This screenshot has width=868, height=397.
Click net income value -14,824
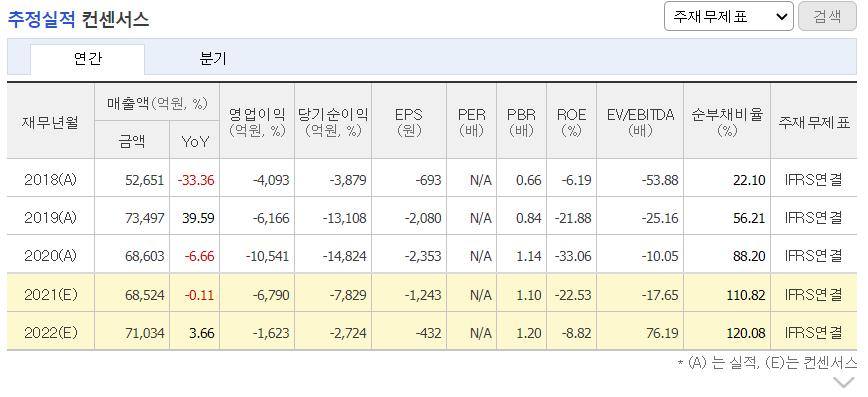tap(345, 256)
